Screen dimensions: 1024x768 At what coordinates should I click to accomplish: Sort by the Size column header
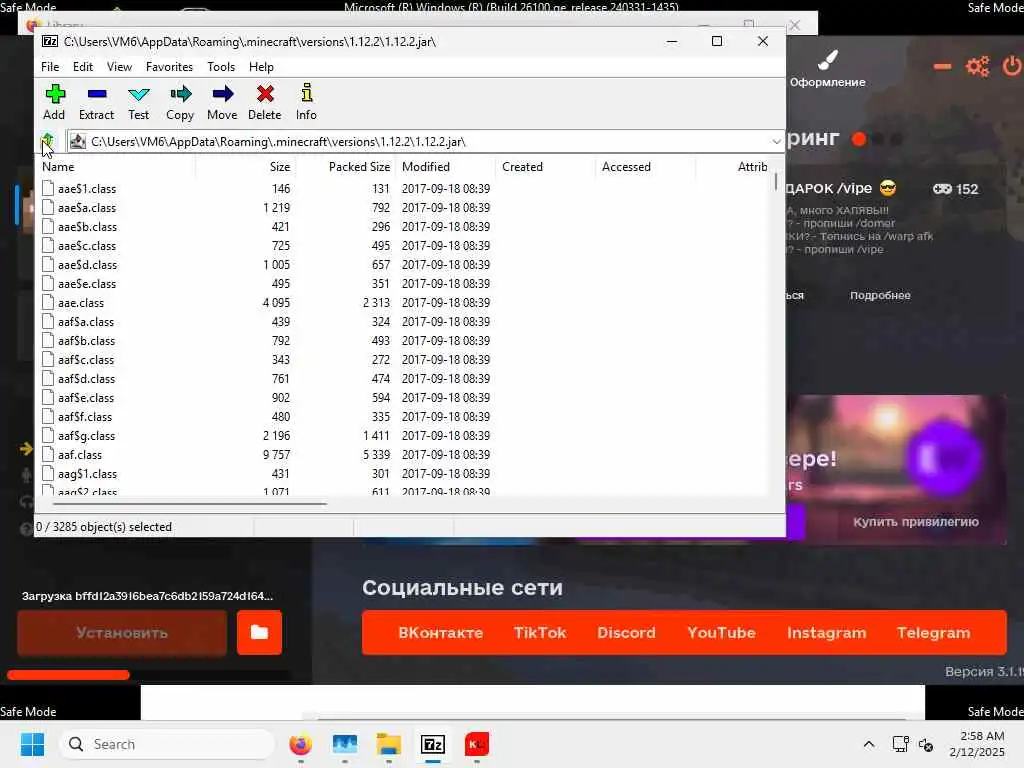pyautogui.click(x=246, y=167)
